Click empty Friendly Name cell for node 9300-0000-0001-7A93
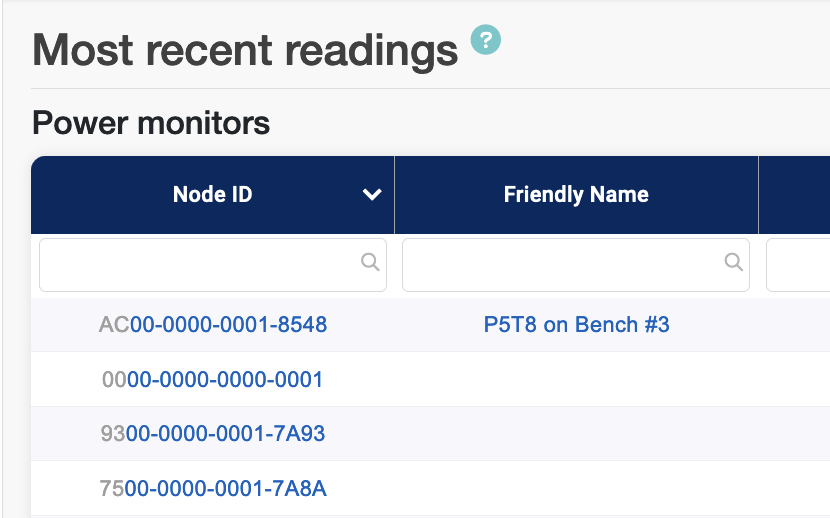This screenshot has width=830, height=518. pos(576,434)
